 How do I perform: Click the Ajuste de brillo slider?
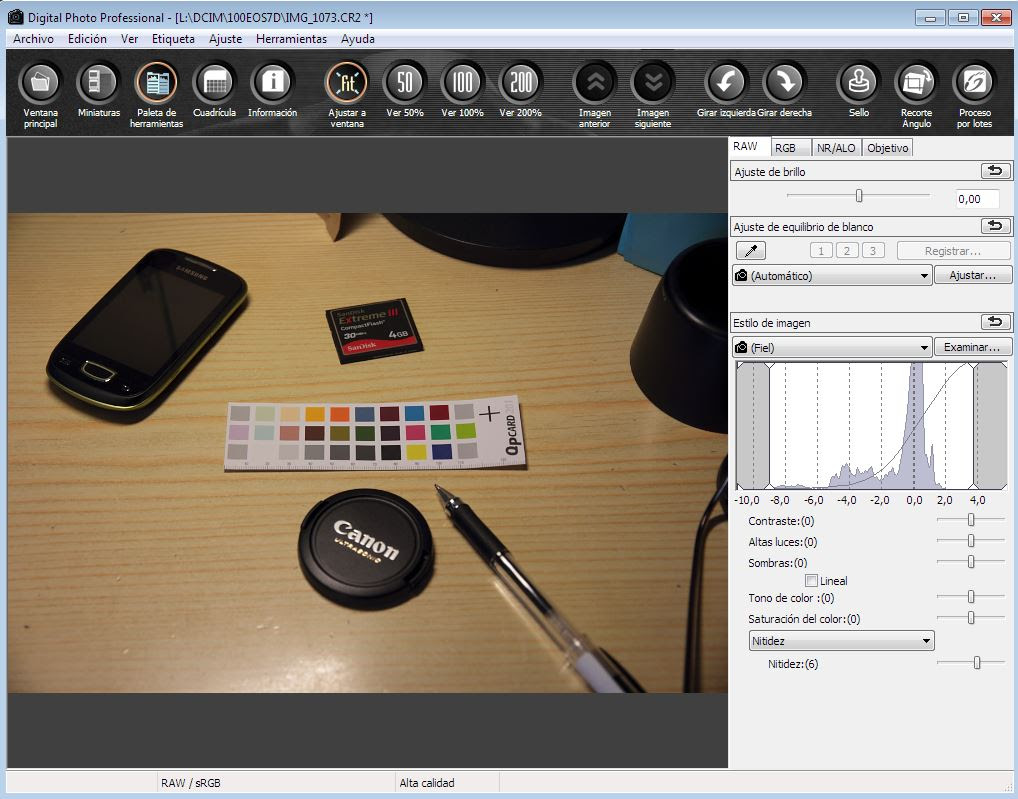coord(858,195)
